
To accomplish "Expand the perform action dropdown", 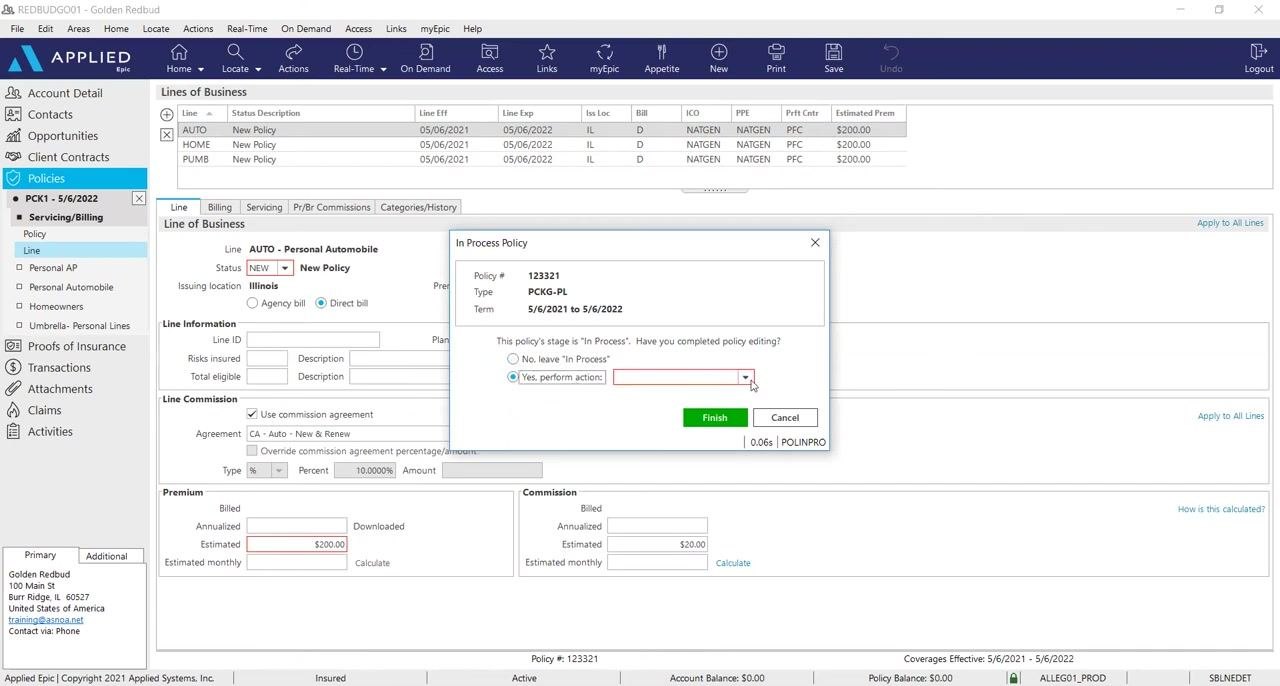I will click(x=745, y=377).
